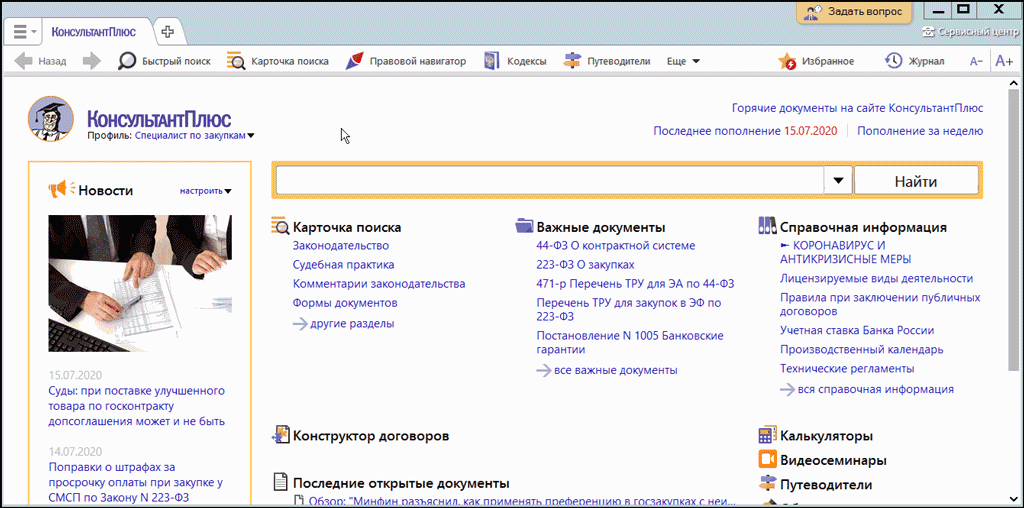The width and height of the screenshot is (1024, 508).
Task: Increase font size with A+ button
Action: tap(1003, 61)
